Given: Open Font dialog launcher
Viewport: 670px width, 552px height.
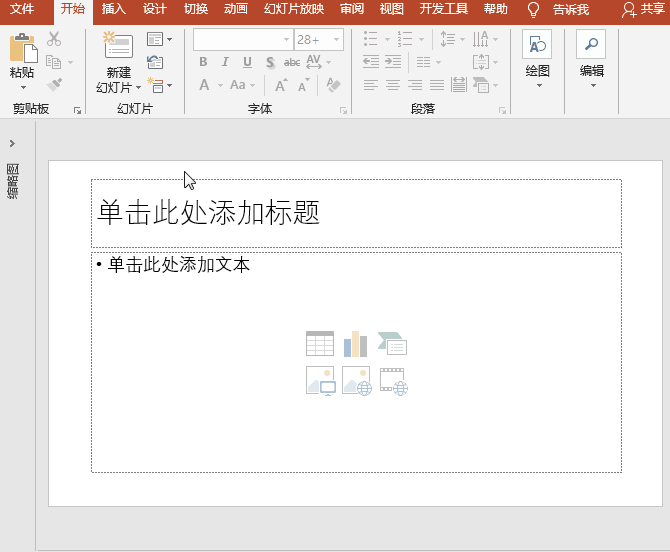Looking at the screenshot, I should pos(344,111).
